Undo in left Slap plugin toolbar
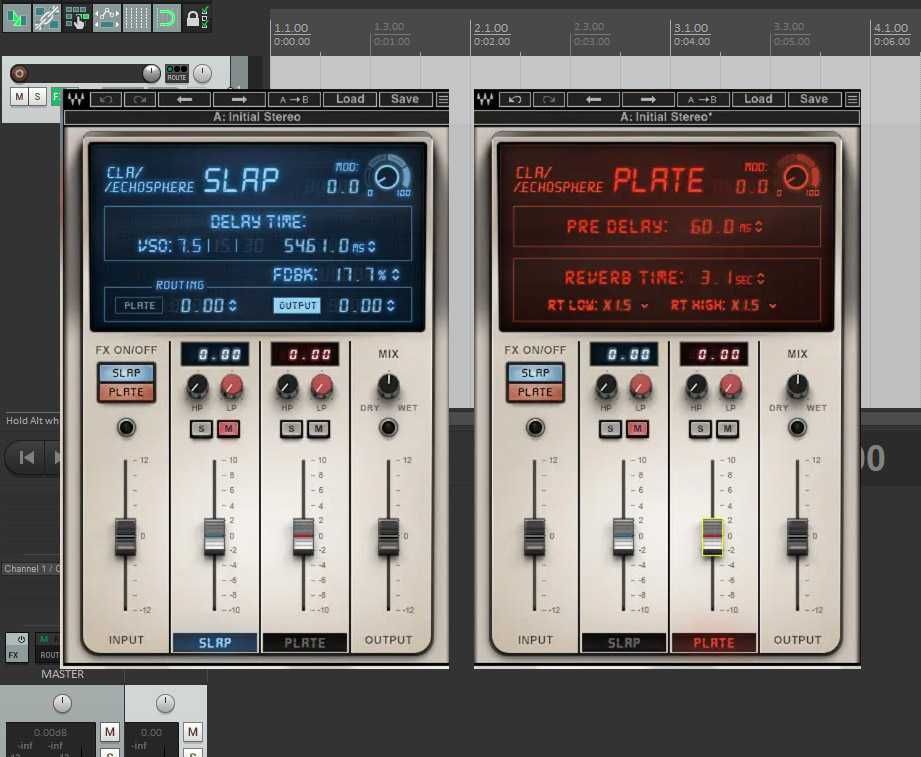Image resolution: width=921 pixels, height=757 pixels. [x=106, y=99]
